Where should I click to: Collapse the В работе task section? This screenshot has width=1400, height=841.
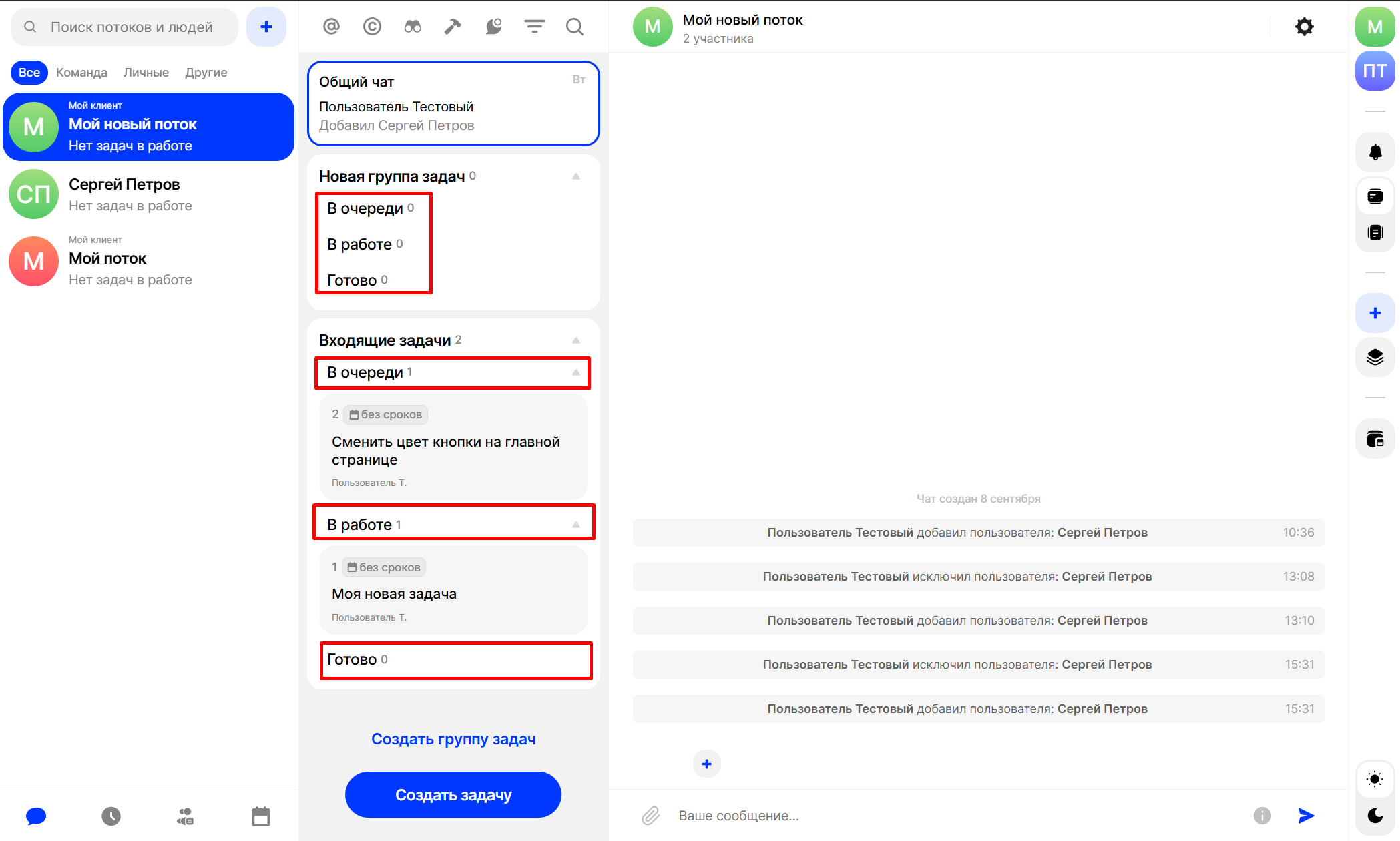click(575, 525)
